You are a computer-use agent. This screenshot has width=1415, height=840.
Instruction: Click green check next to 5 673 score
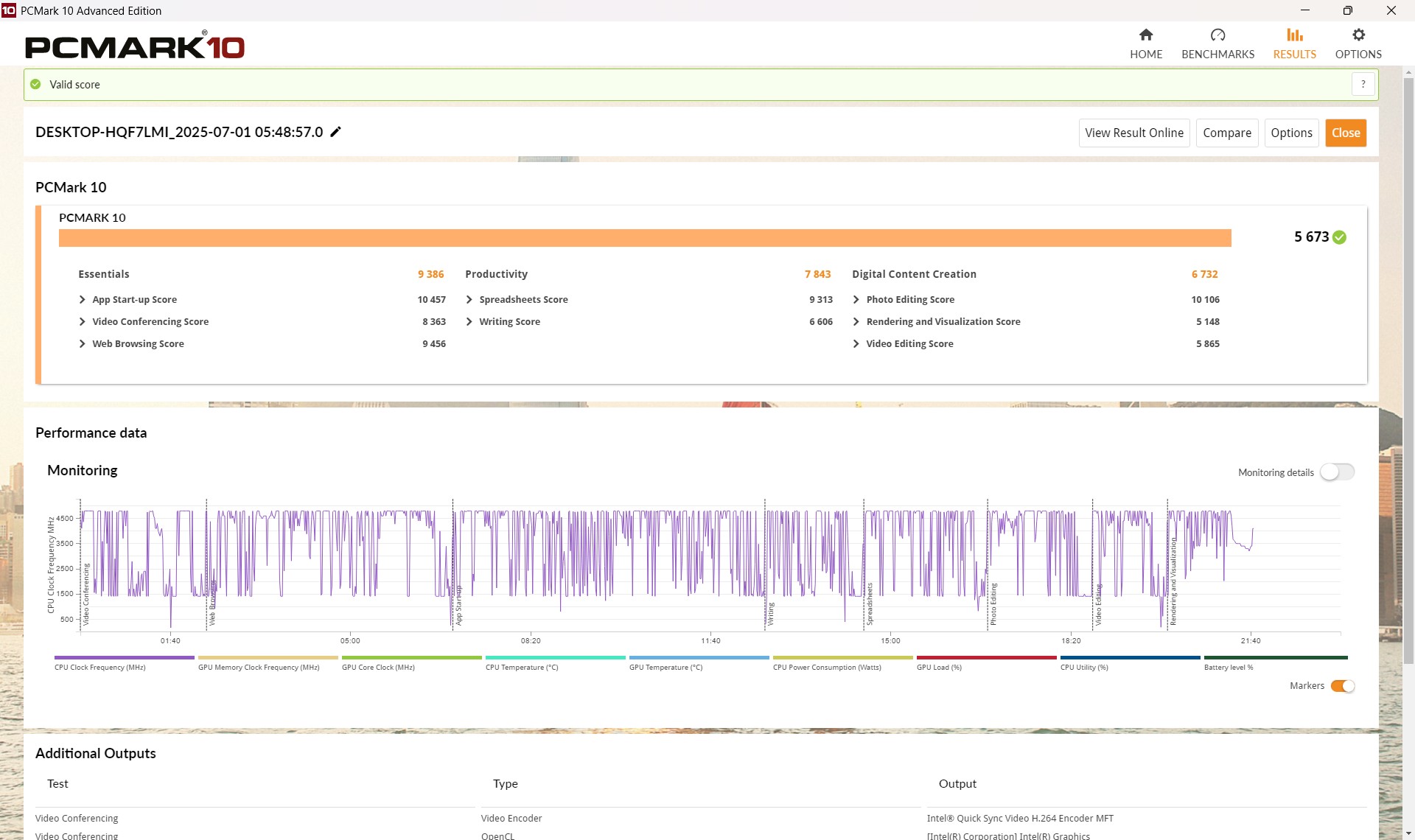click(x=1339, y=237)
